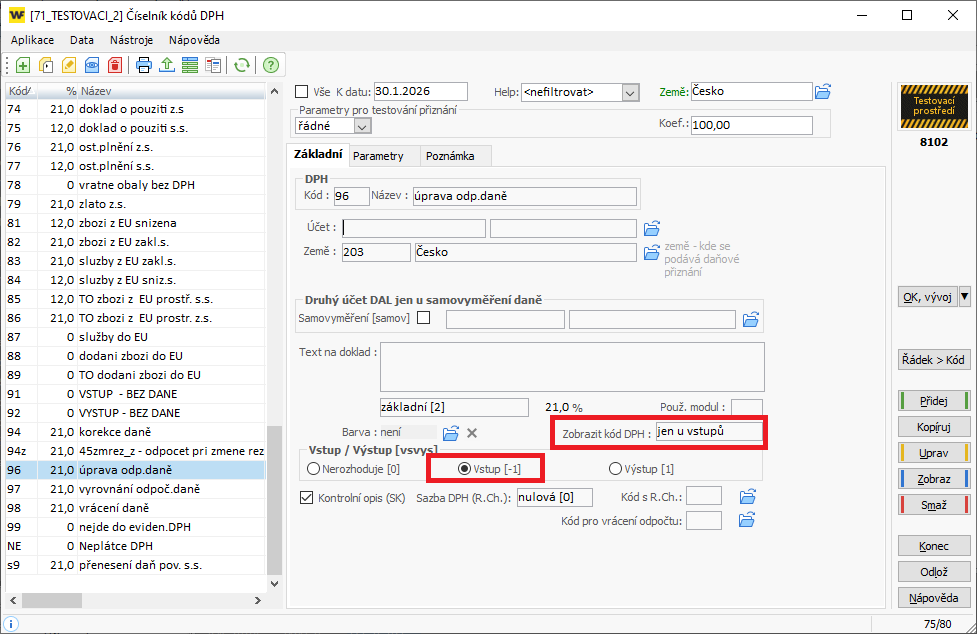Open the řádné test type dropdown
The width and height of the screenshot is (977, 634).
(362, 126)
